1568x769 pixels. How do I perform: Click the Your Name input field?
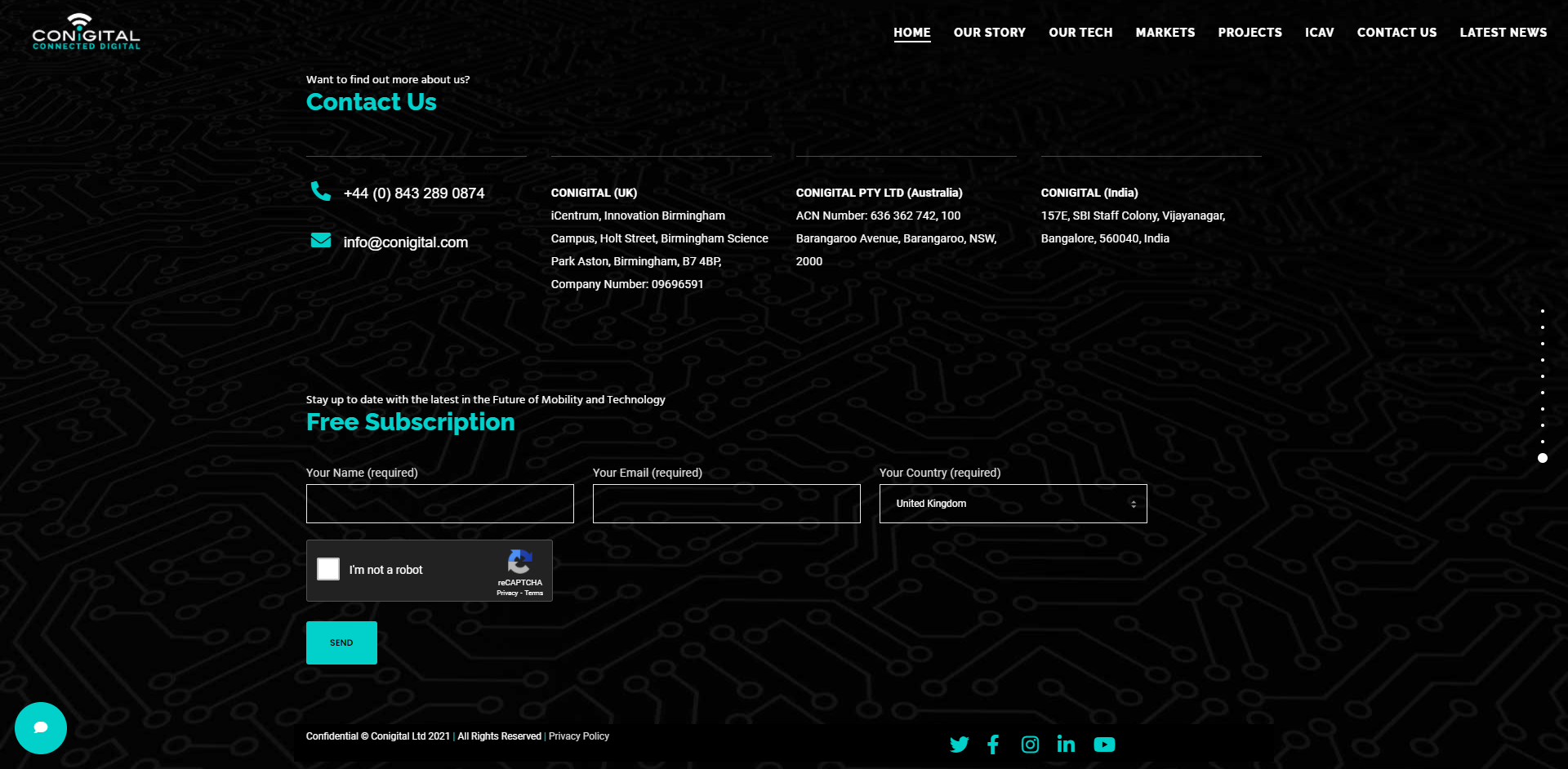(x=439, y=504)
